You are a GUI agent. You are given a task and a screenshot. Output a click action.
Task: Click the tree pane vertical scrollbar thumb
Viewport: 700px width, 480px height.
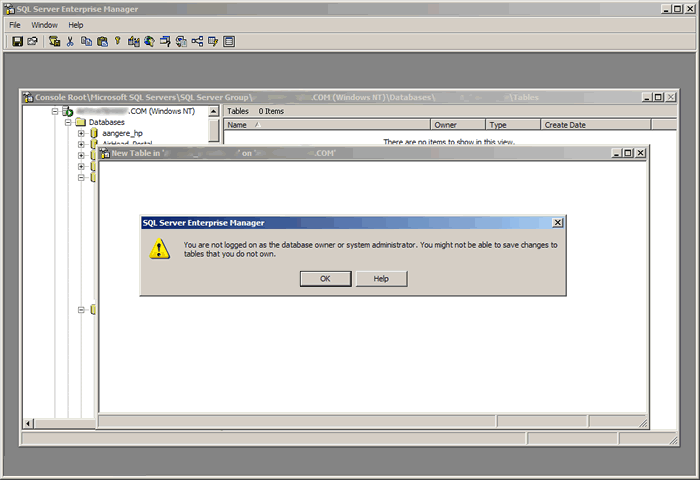(214, 129)
